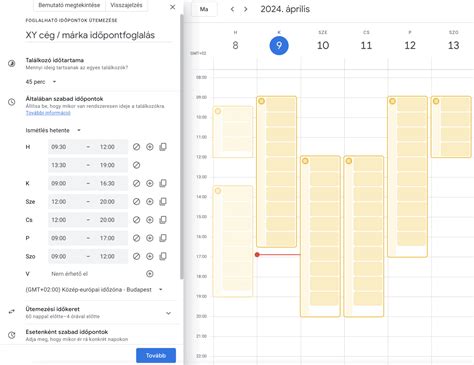This screenshot has width=474, height=365.
Task: Select Thursday 11 column header
Action: coord(366,41)
